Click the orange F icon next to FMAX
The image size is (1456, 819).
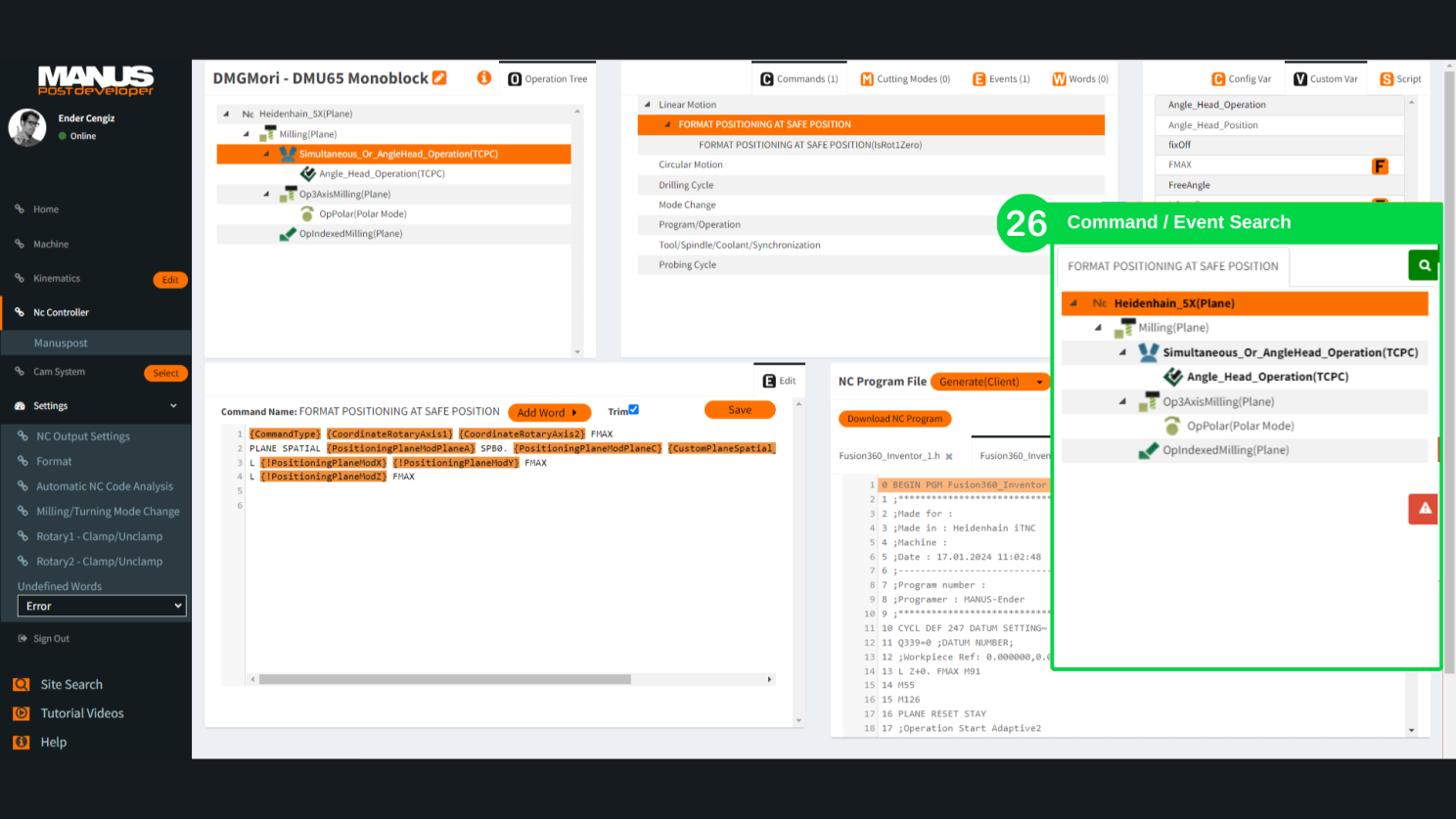(x=1380, y=166)
